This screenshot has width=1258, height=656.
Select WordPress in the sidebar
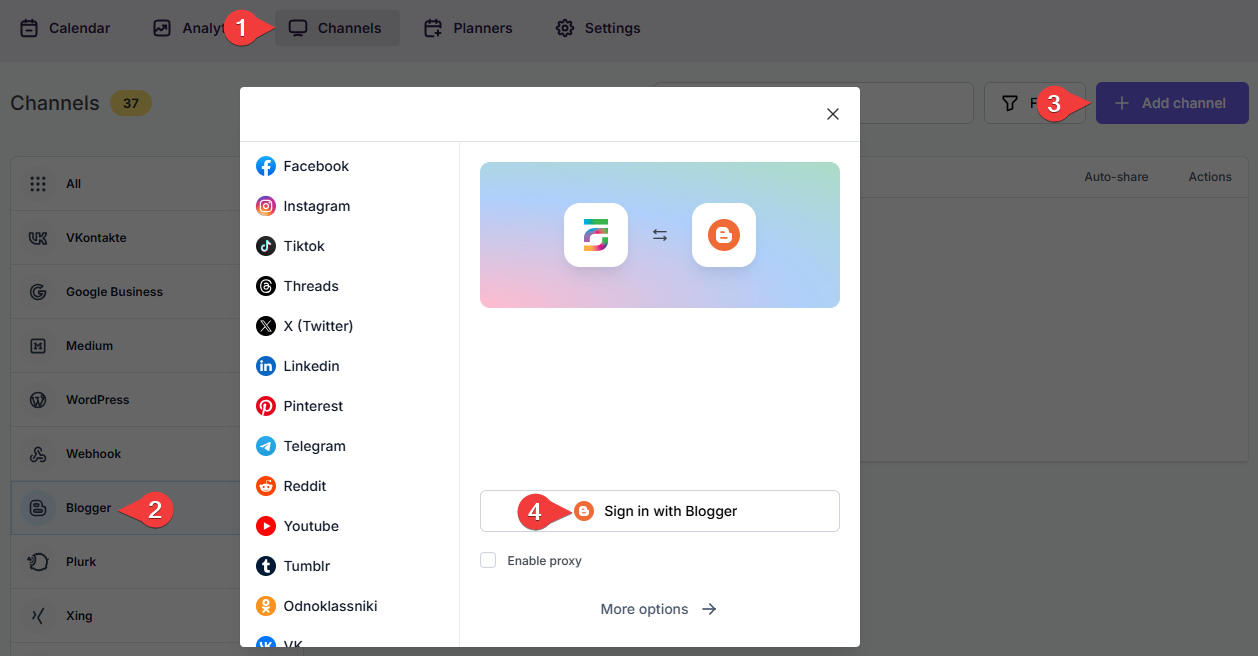click(x=125, y=400)
